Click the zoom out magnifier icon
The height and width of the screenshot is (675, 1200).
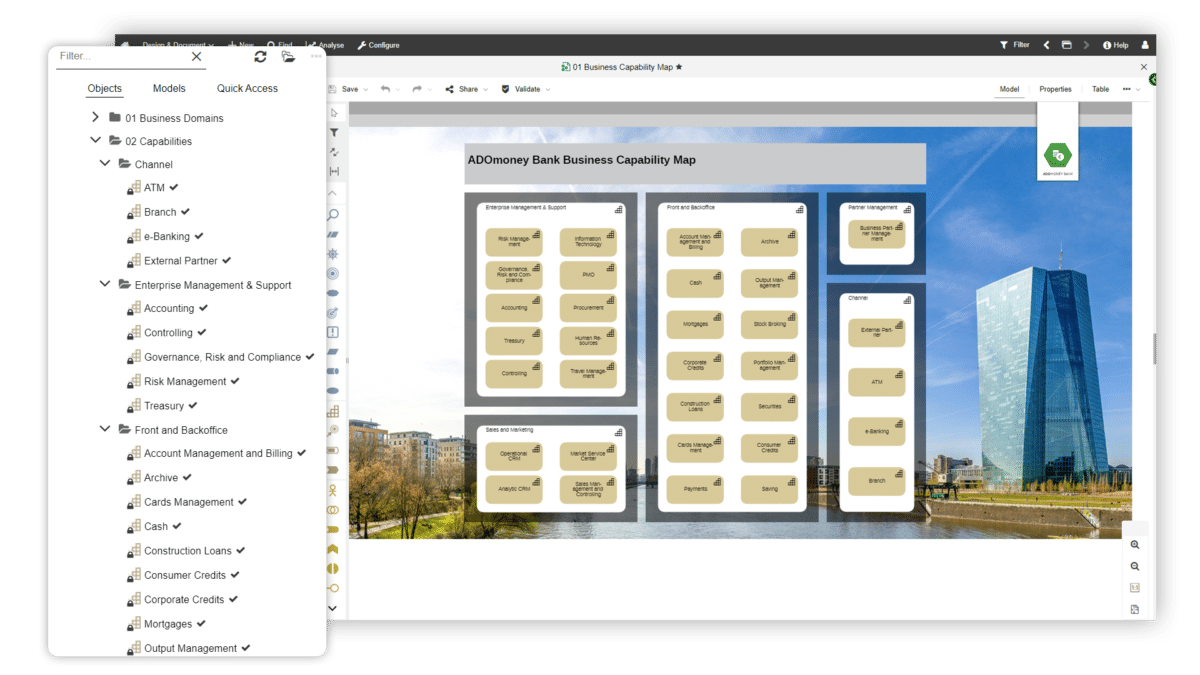click(x=1135, y=567)
